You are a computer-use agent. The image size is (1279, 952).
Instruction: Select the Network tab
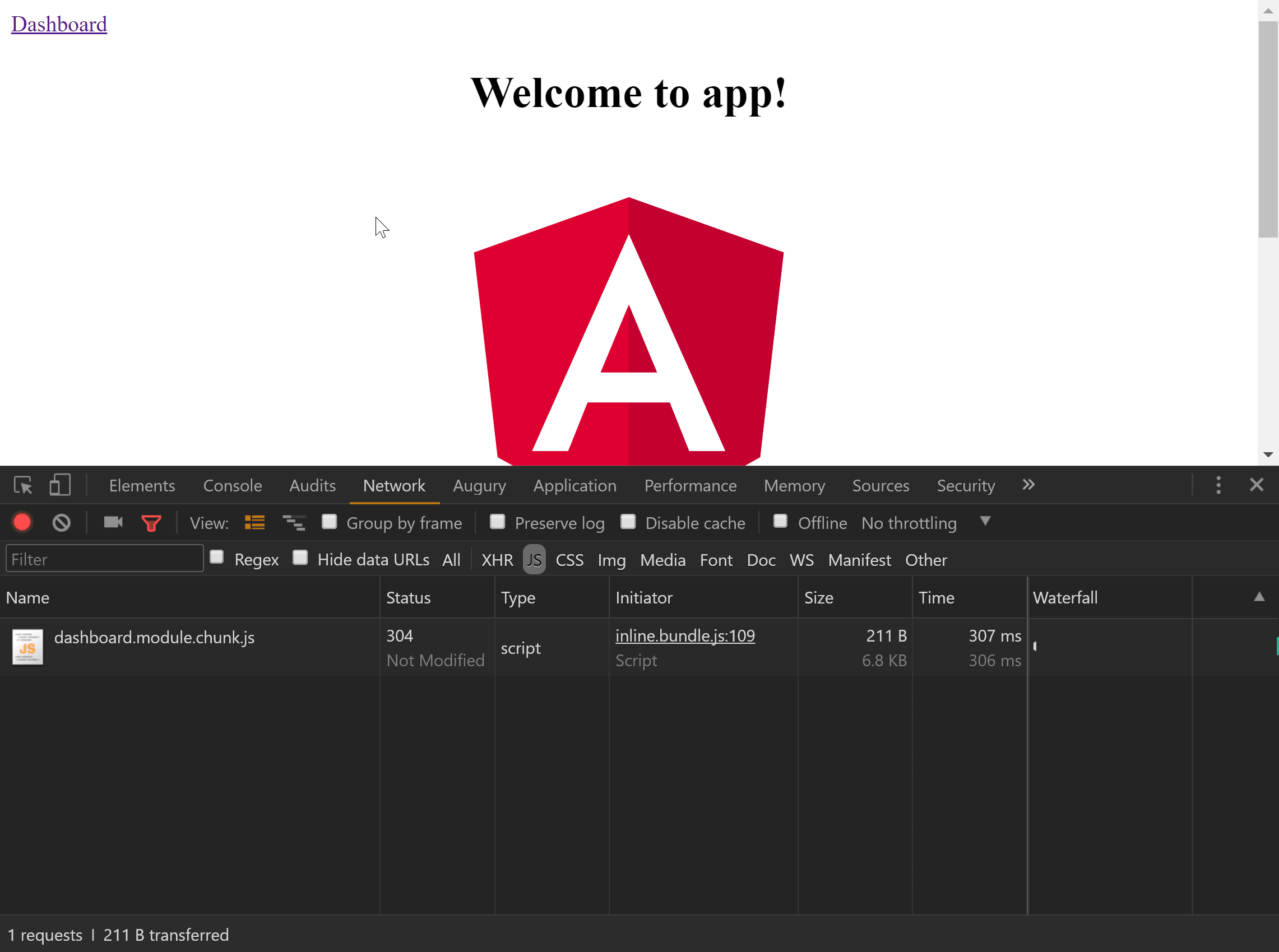click(394, 486)
